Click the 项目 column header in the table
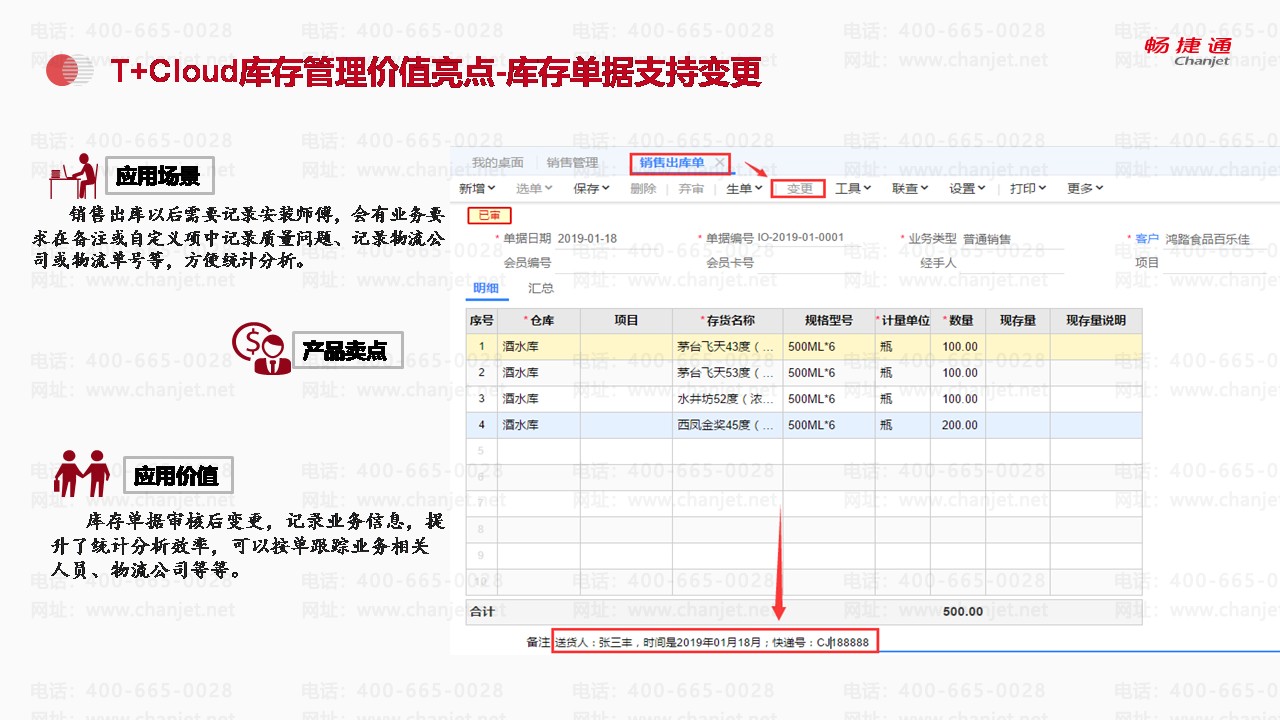This screenshot has width=1280, height=720. tap(626, 321)
